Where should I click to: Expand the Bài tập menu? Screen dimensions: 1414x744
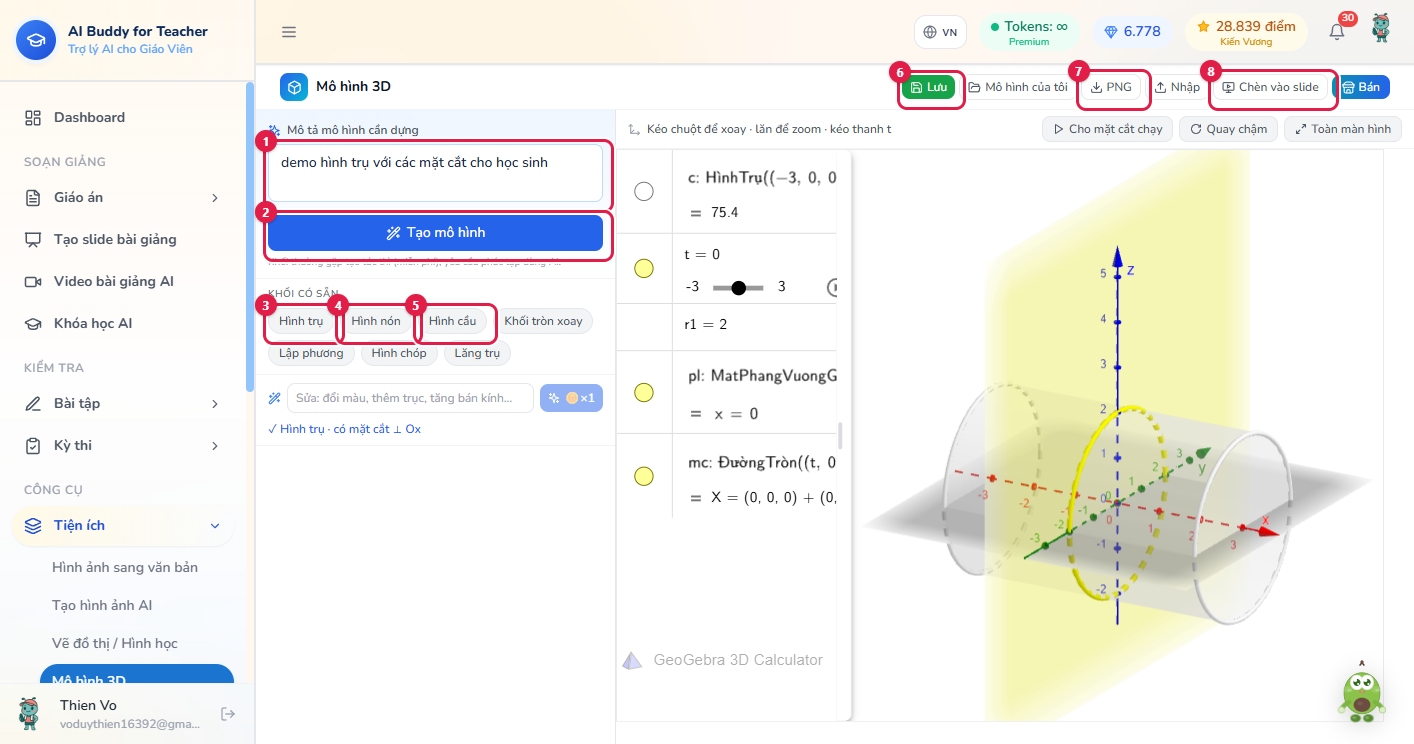click(122, 403)
